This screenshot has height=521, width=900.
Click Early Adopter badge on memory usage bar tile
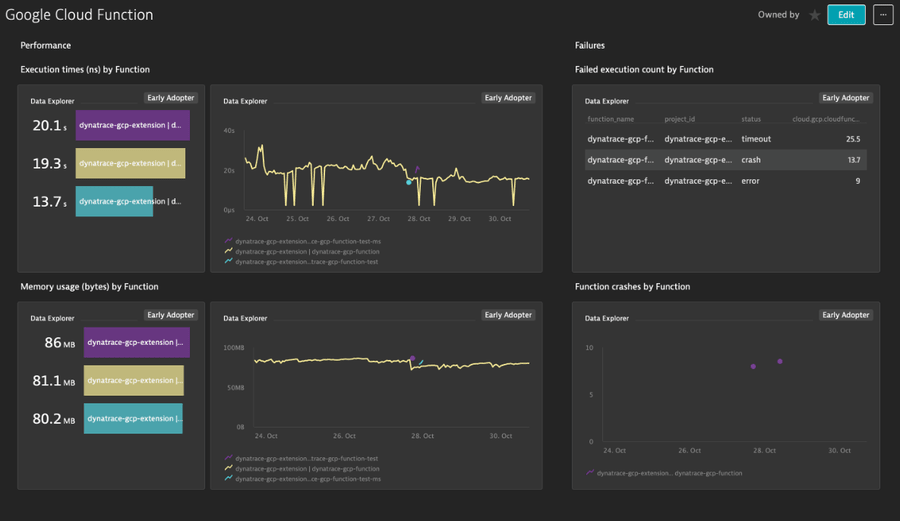170,315
